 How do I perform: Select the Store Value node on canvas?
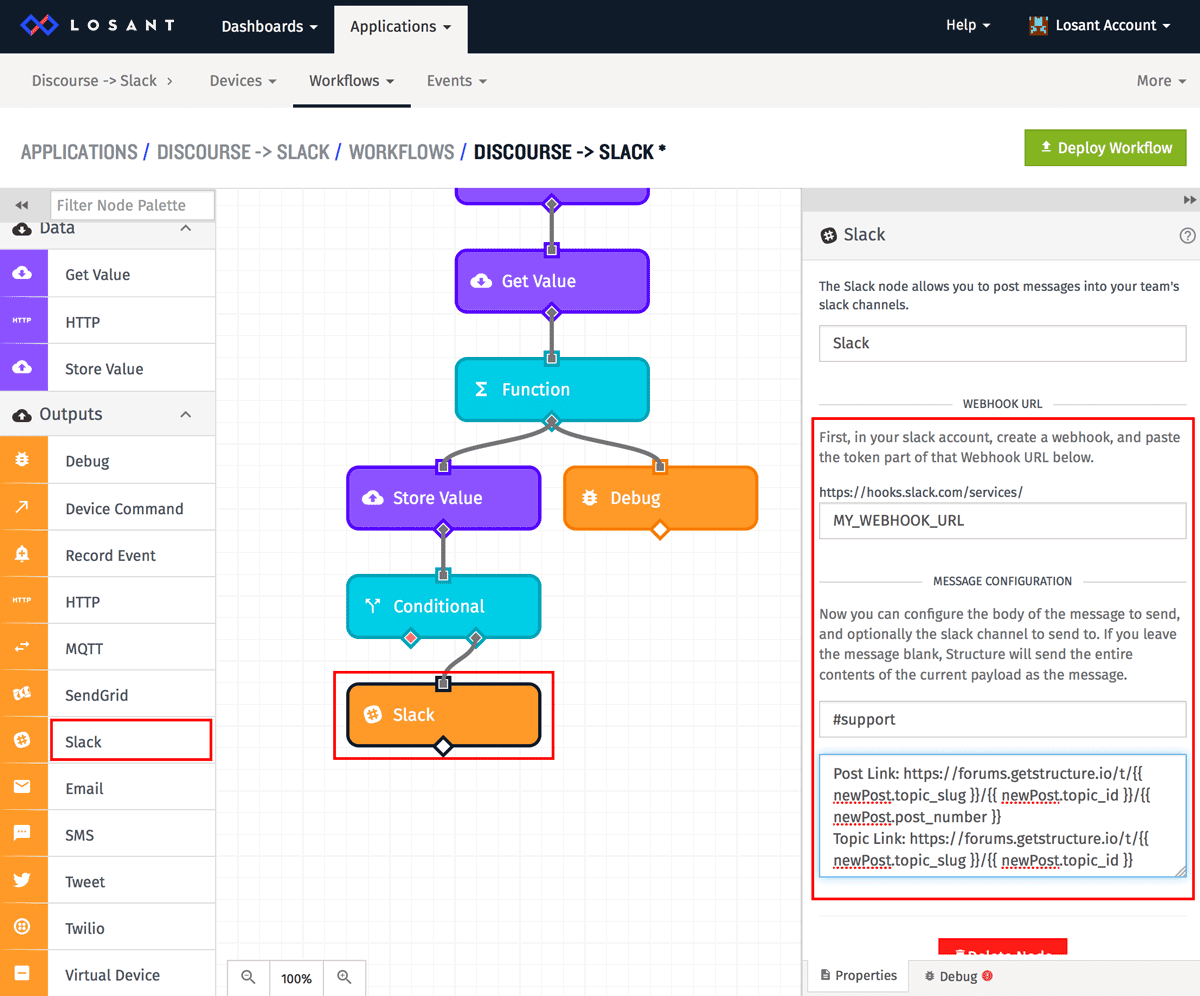[x=443, y=497]
